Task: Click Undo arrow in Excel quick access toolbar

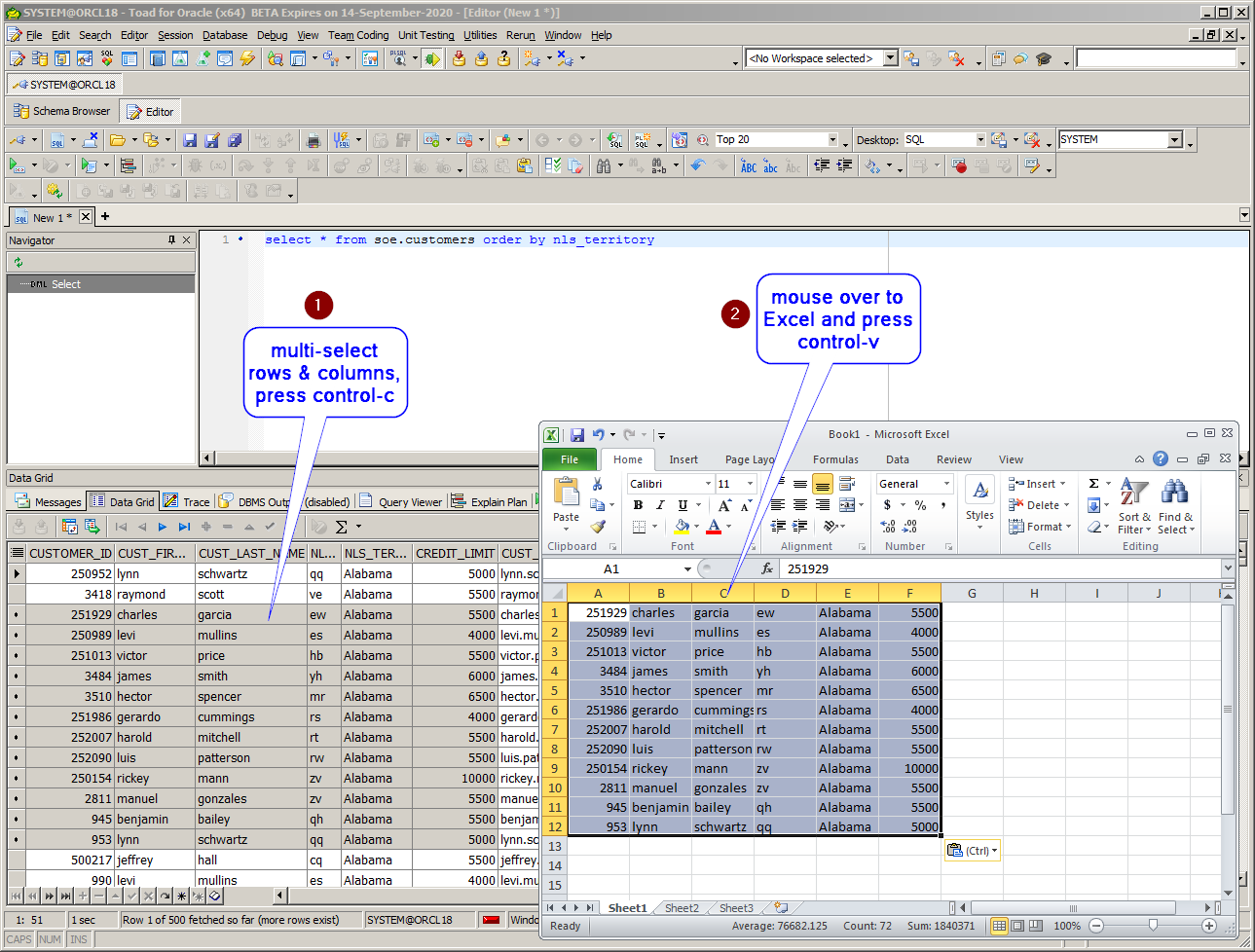Action: tap(599, 435)
